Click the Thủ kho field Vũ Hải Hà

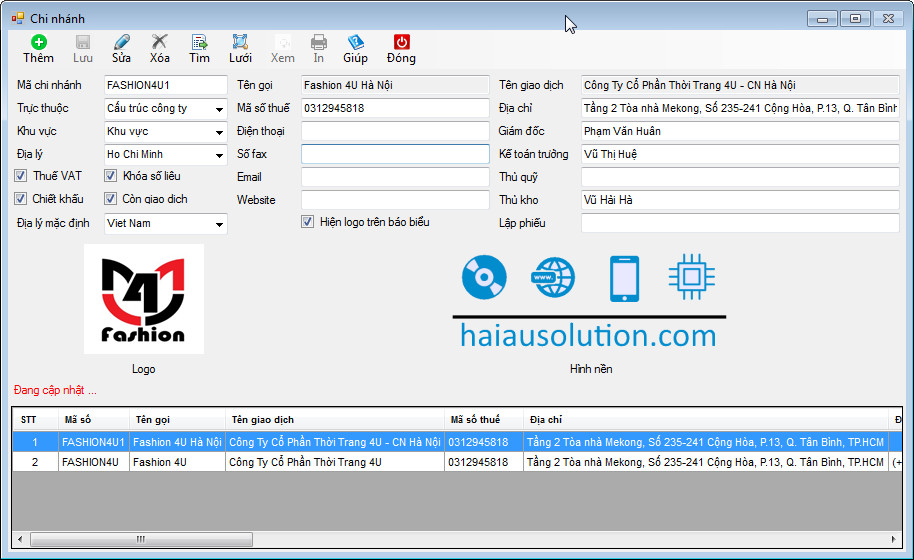tap(740, 200)
